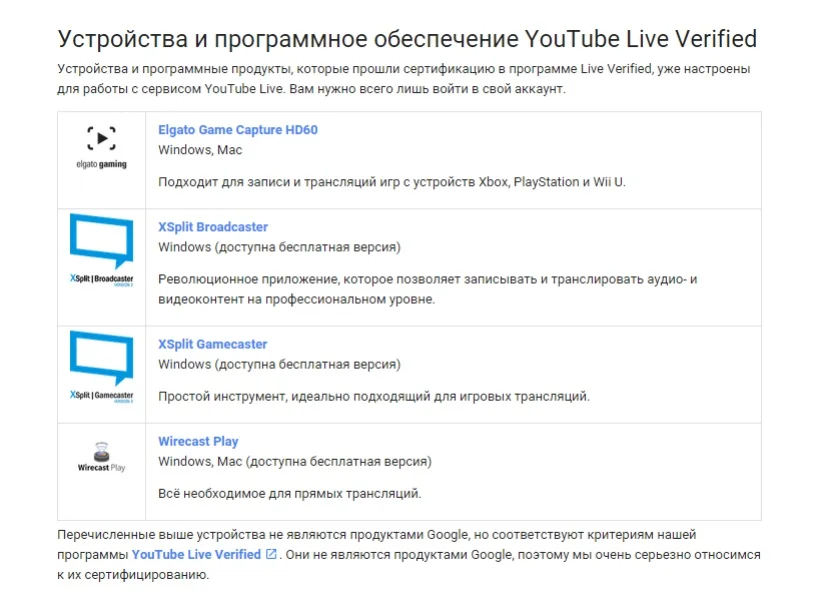Click the XSplit Broadcaster description text
The width and height of the screenshot is (821, 611).
point(427,289)
